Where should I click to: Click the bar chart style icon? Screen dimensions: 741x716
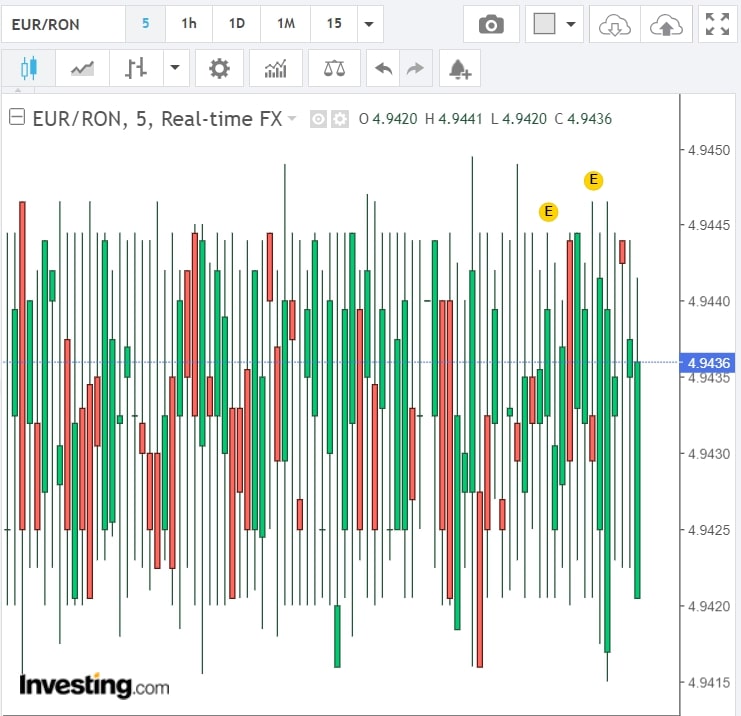click(136, 68)
